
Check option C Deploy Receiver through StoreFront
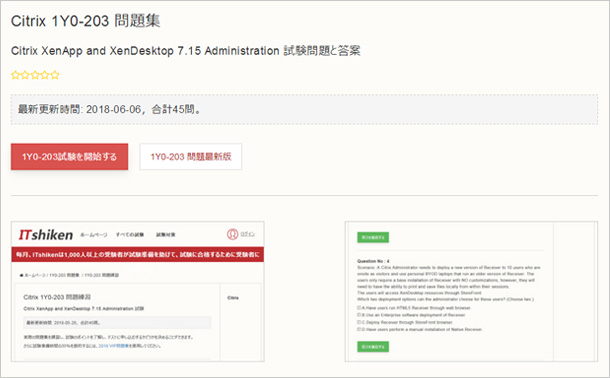359,322
